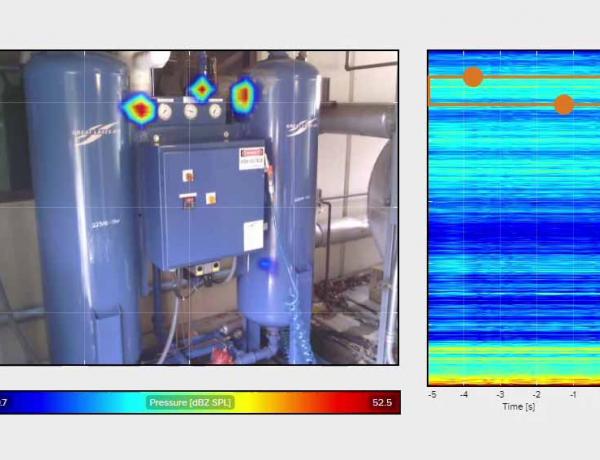Image resolution: width=600 pixels, height=460 pixels.
Task: Click the middle hotspot above the gauges
Action: [x=202, y=89]
